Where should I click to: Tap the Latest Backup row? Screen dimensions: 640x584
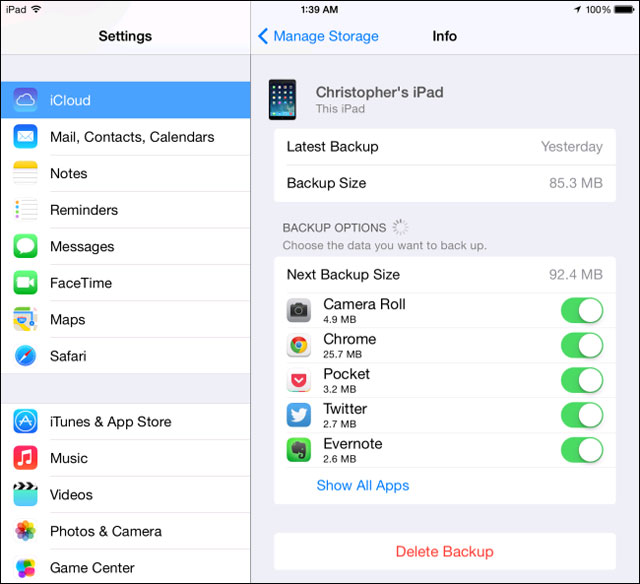tap(445, 147)
